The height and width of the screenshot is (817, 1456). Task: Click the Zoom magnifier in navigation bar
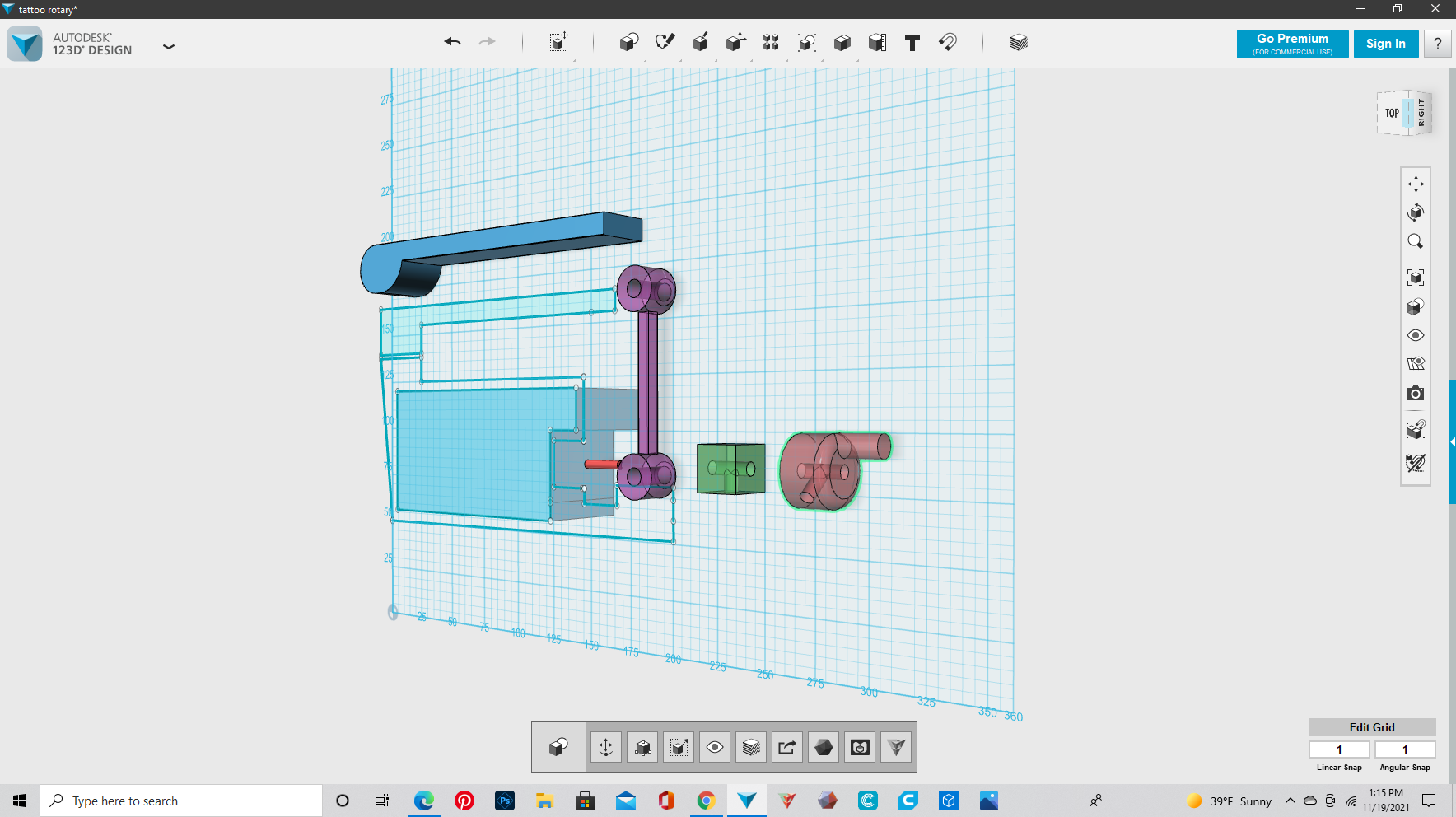pos(1415,241)
